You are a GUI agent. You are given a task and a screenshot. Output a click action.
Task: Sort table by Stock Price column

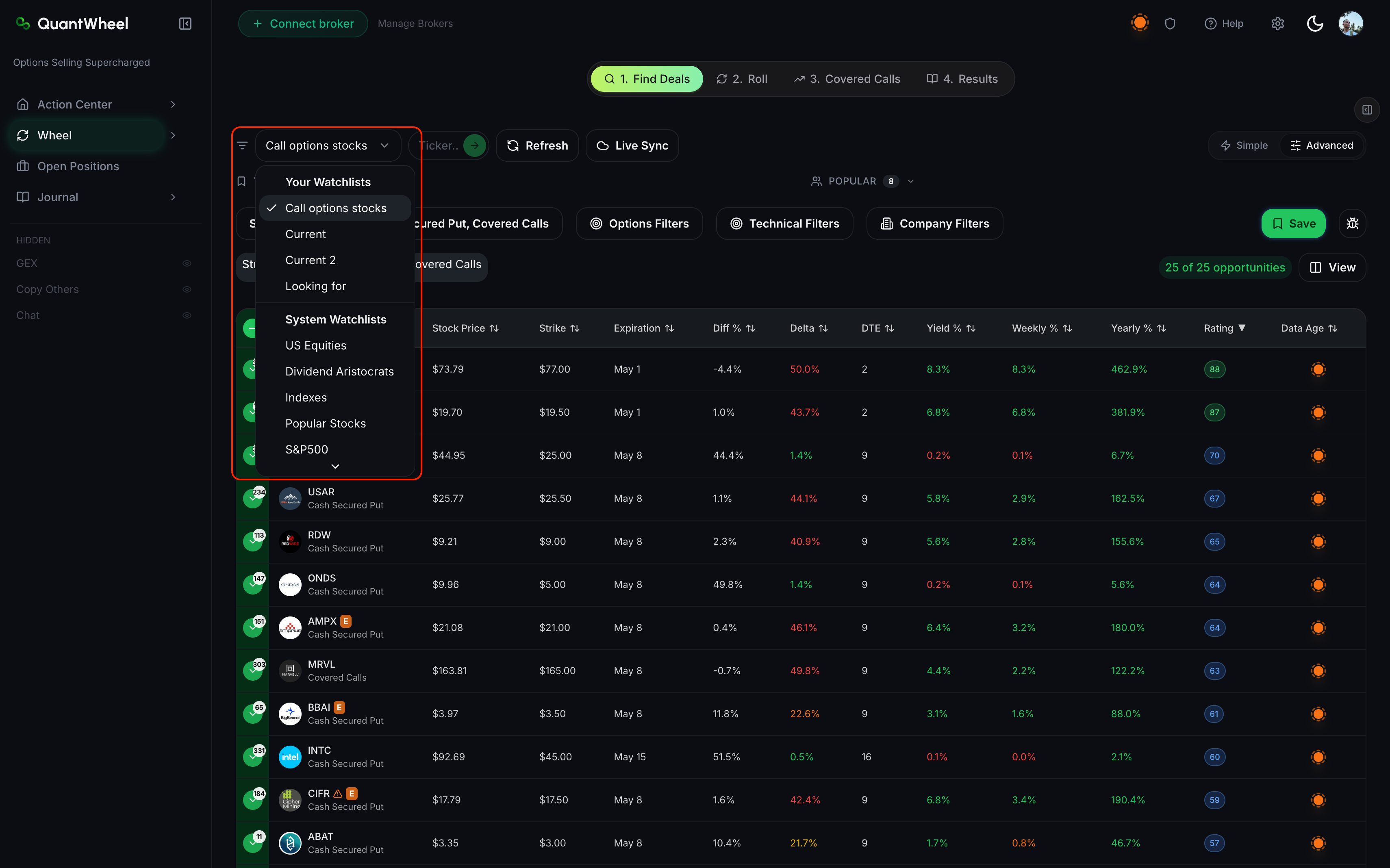[465, 328]
